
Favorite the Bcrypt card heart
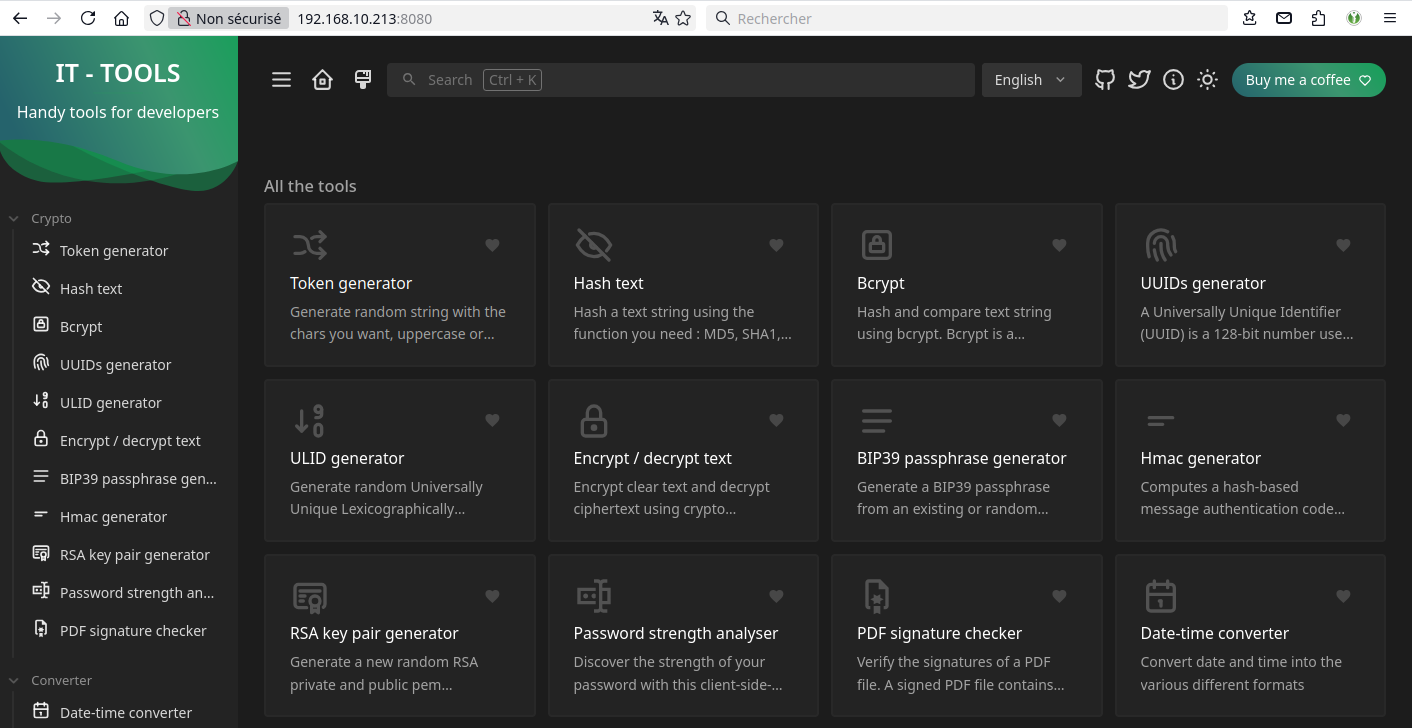pos(1059,245)
